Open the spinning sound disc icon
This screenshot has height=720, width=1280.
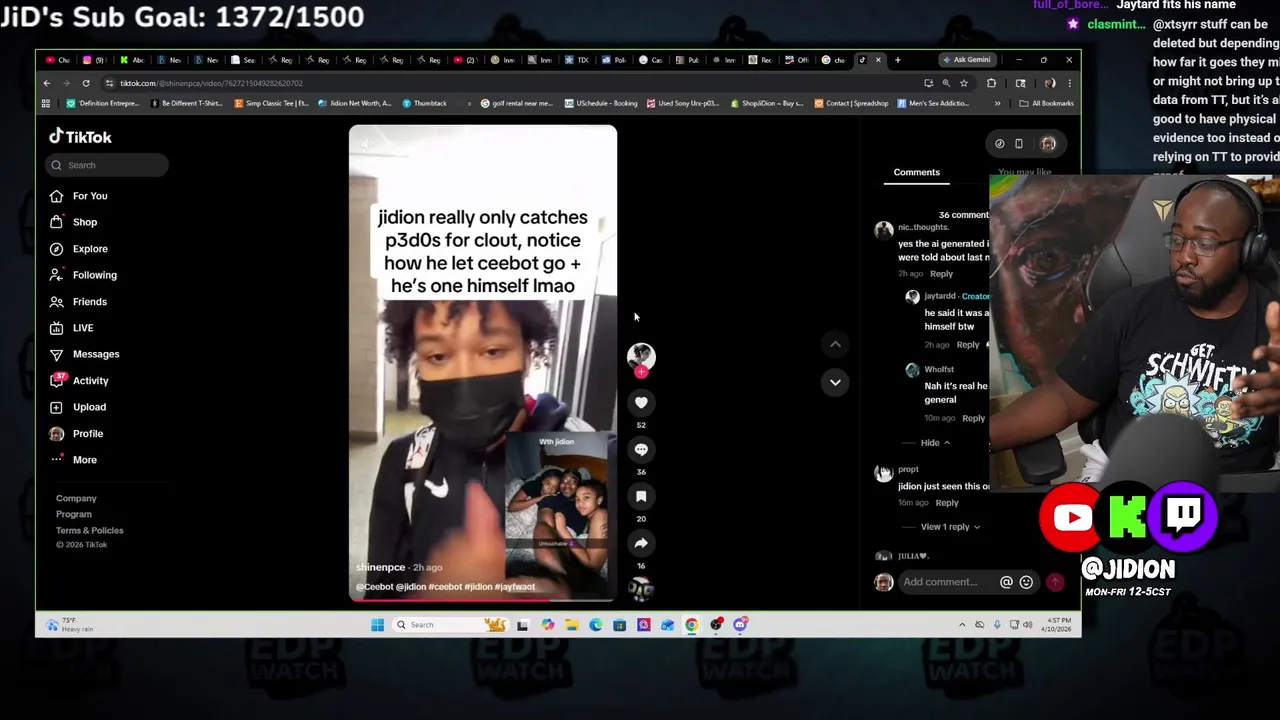coord(641,589)
